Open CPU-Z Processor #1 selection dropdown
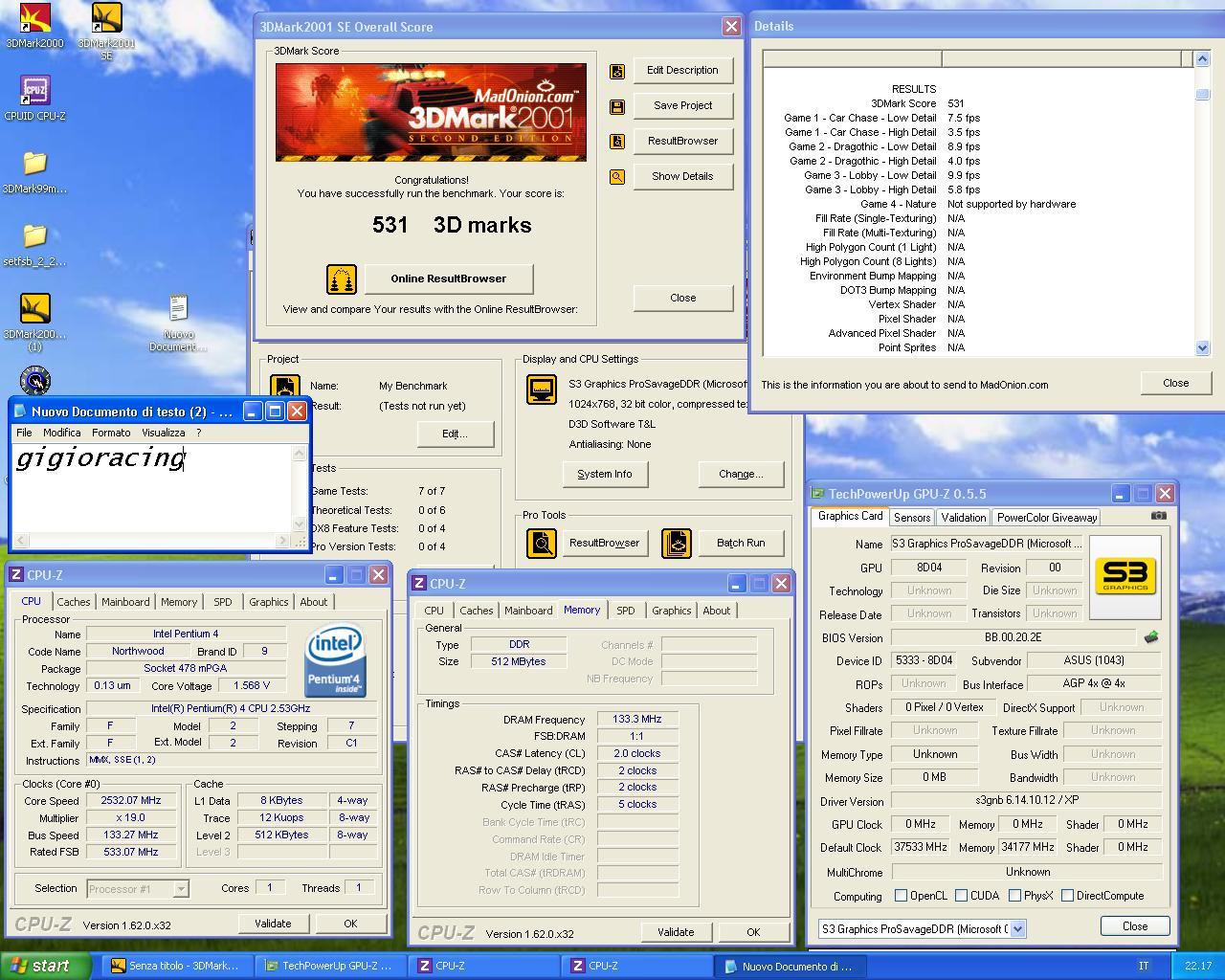 (181, 889)
